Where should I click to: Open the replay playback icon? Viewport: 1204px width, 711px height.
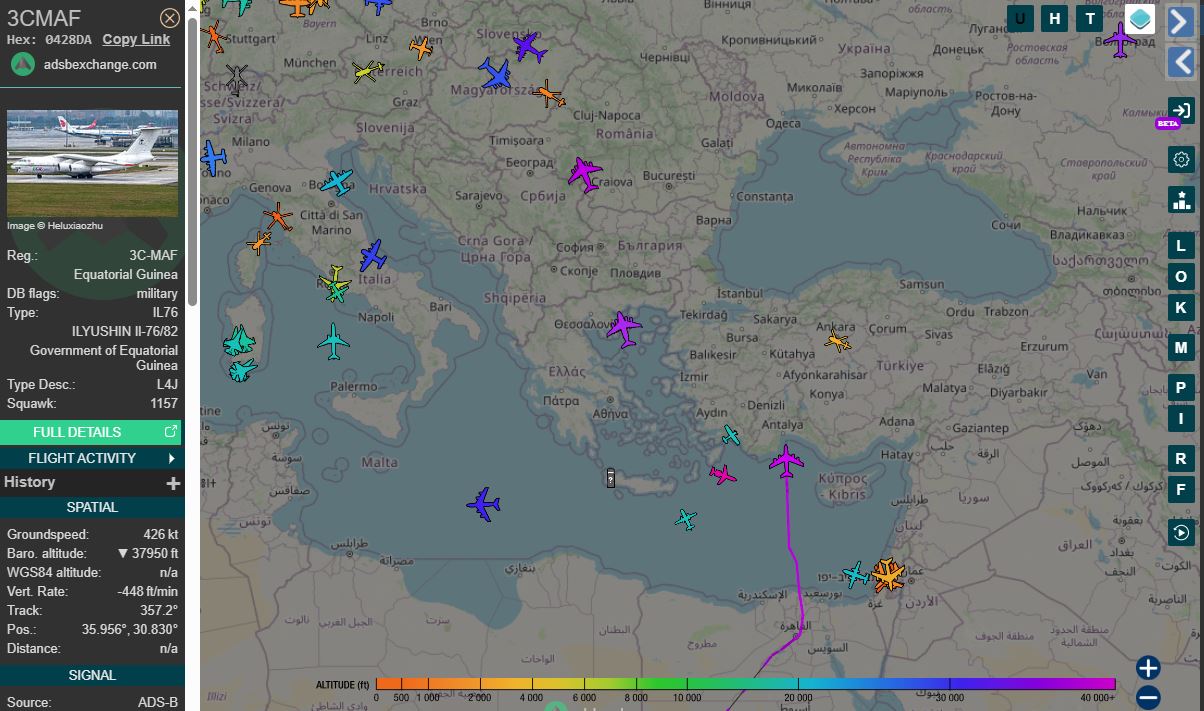[x=1181, y=532]
